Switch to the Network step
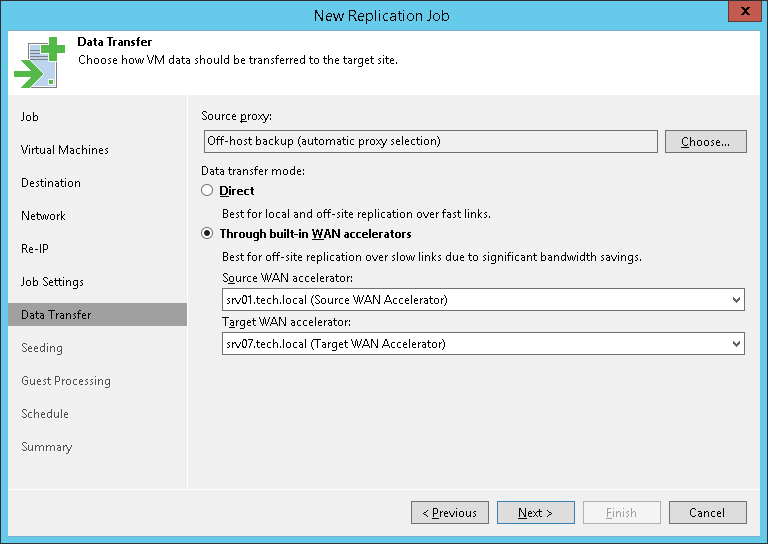Viewport: 768px width, 544px height. coord(43,216)
